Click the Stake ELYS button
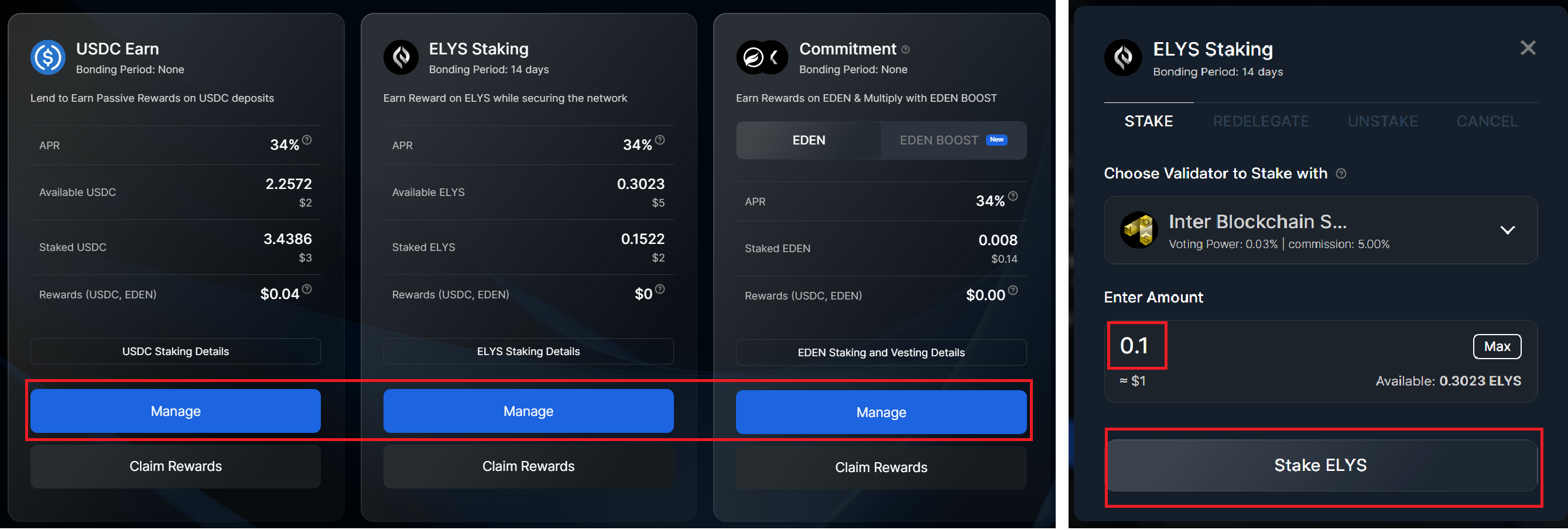This screenshot has height=530, width=1568. pos(1321,467)
